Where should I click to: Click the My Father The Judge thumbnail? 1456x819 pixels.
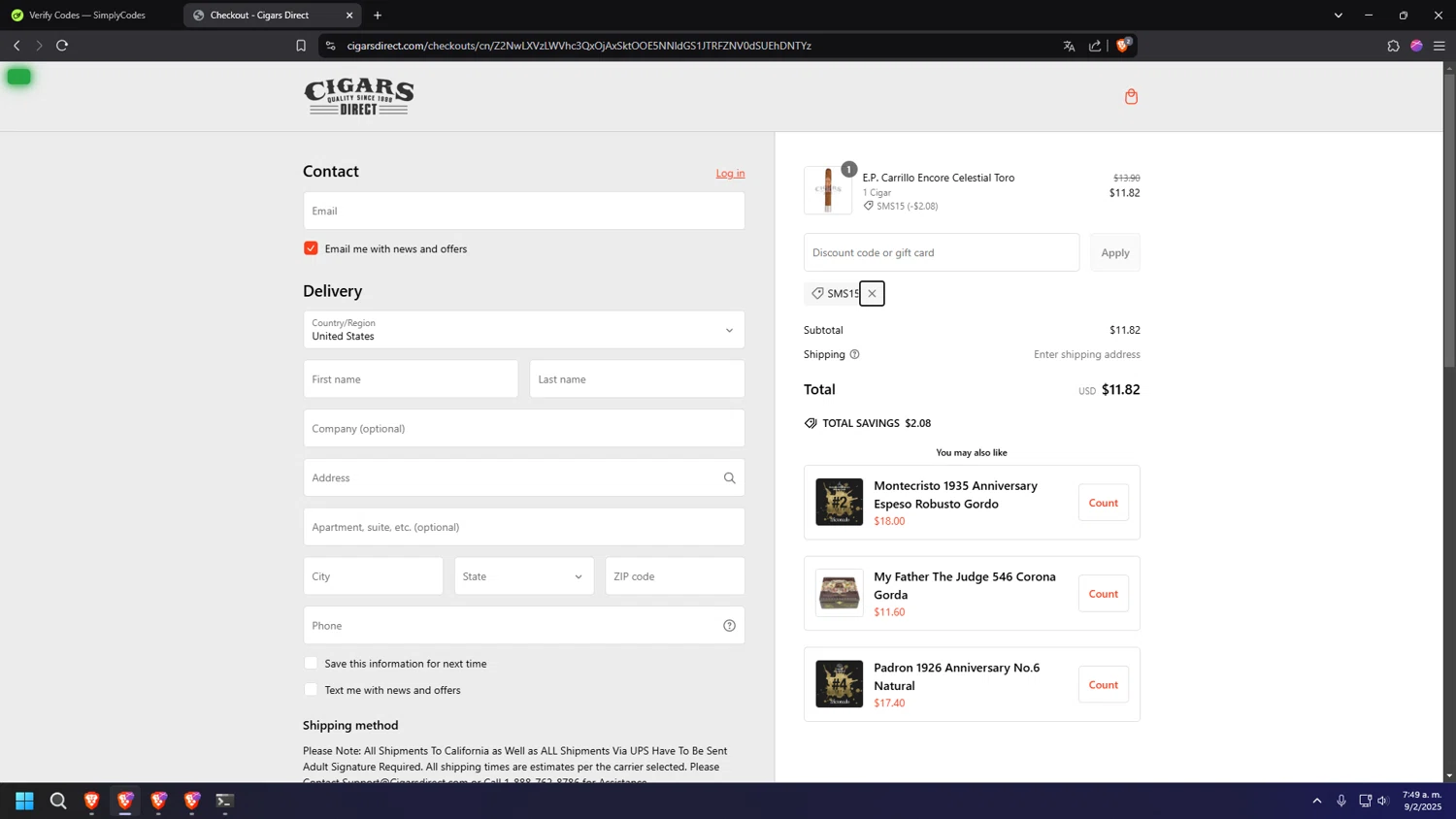point(839,593)
